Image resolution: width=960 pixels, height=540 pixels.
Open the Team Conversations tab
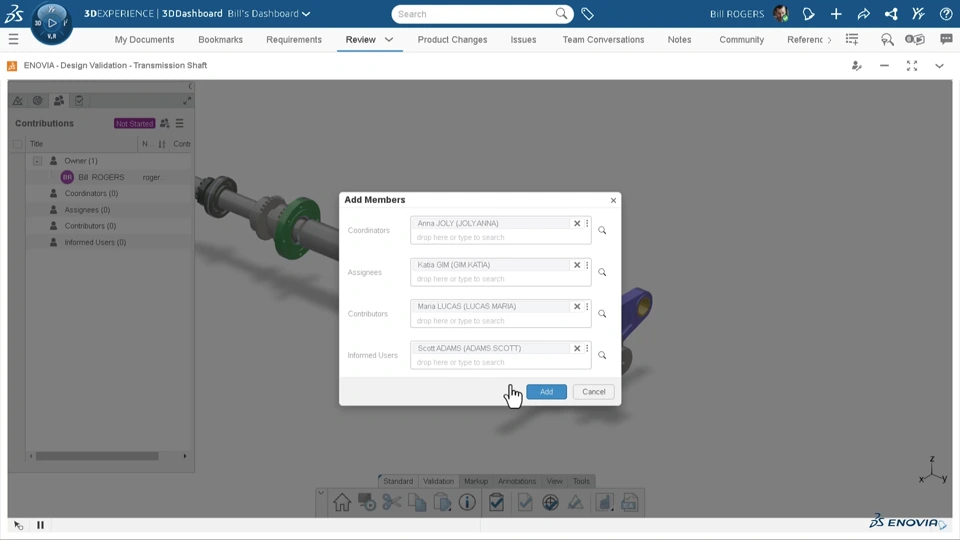[x=603, y=40]
